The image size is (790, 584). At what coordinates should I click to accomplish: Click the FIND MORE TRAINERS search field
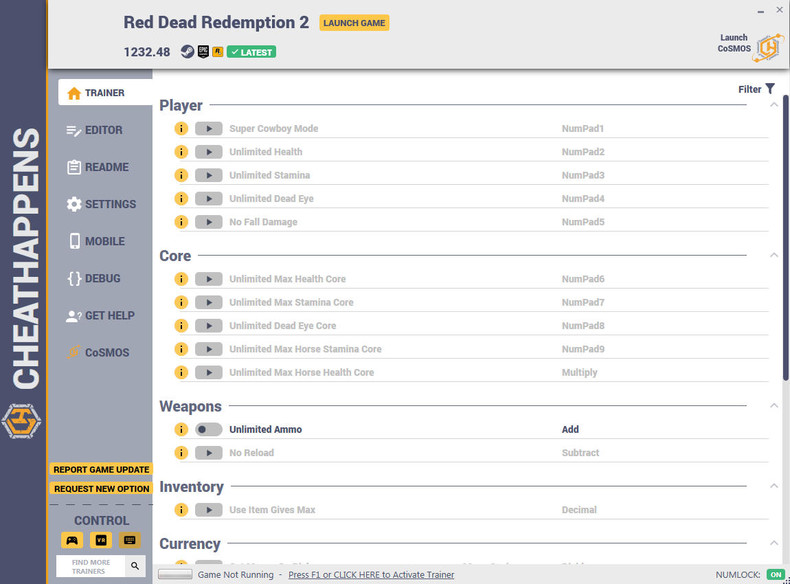(91, 566)
